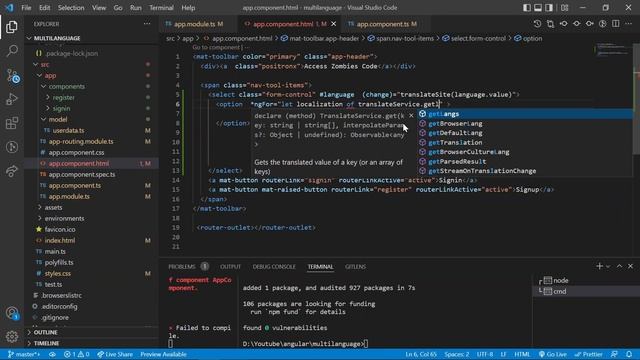Image resolution: width=640 pixels, height=360 pixels.
Task: Close the suggestion details hover
Action: click(x=411, y=116)
